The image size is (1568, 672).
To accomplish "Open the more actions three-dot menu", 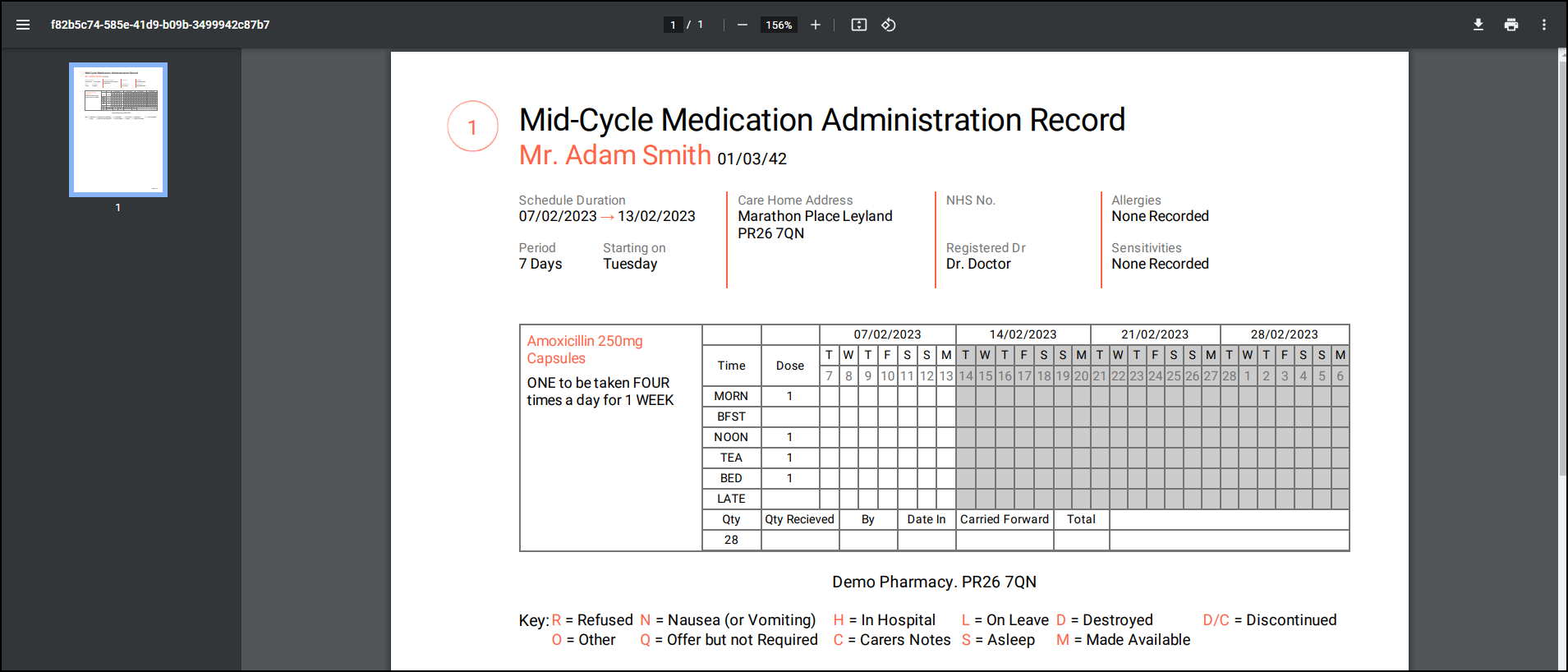I will [1544, 25].
